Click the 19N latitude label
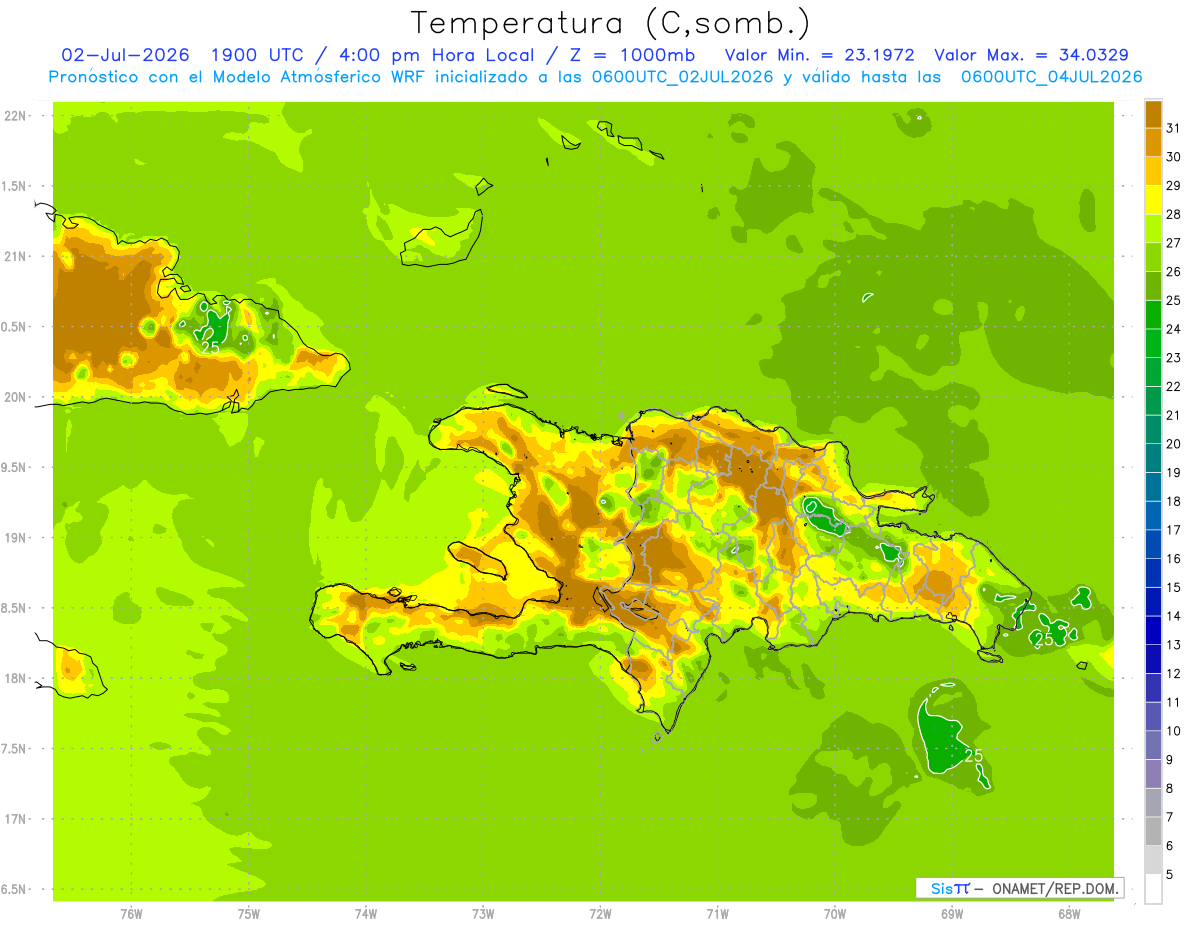1200x927 pixels. click(x=15, y=537)
